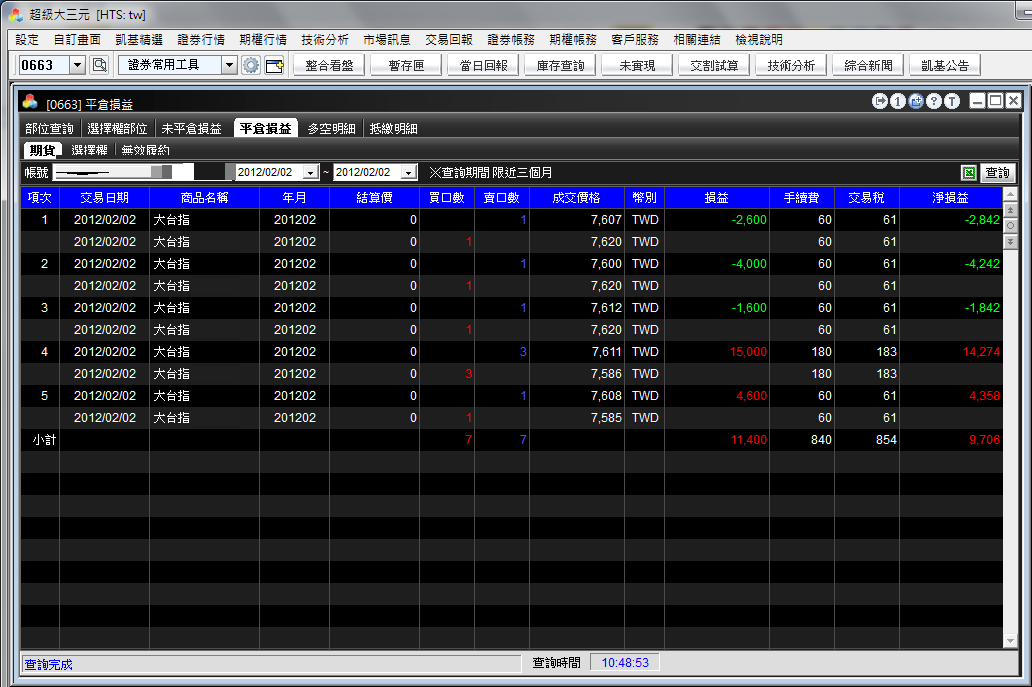The image size is (1032, 687).
Task: Click the start date field 2012/02/02
Action: coord(269,172)
